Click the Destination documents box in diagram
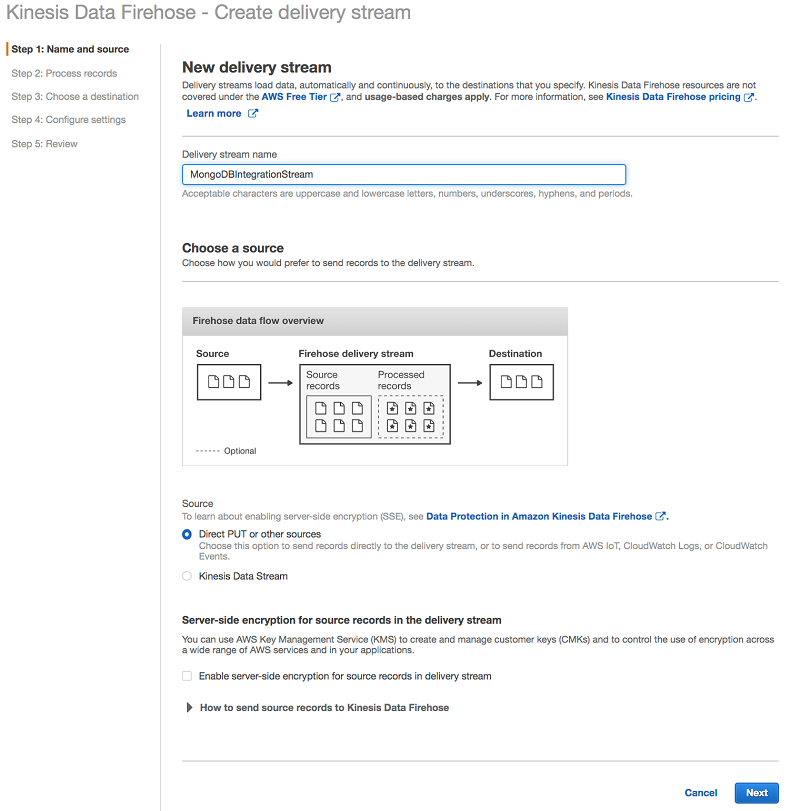The image size is (800, 811). 521,382
